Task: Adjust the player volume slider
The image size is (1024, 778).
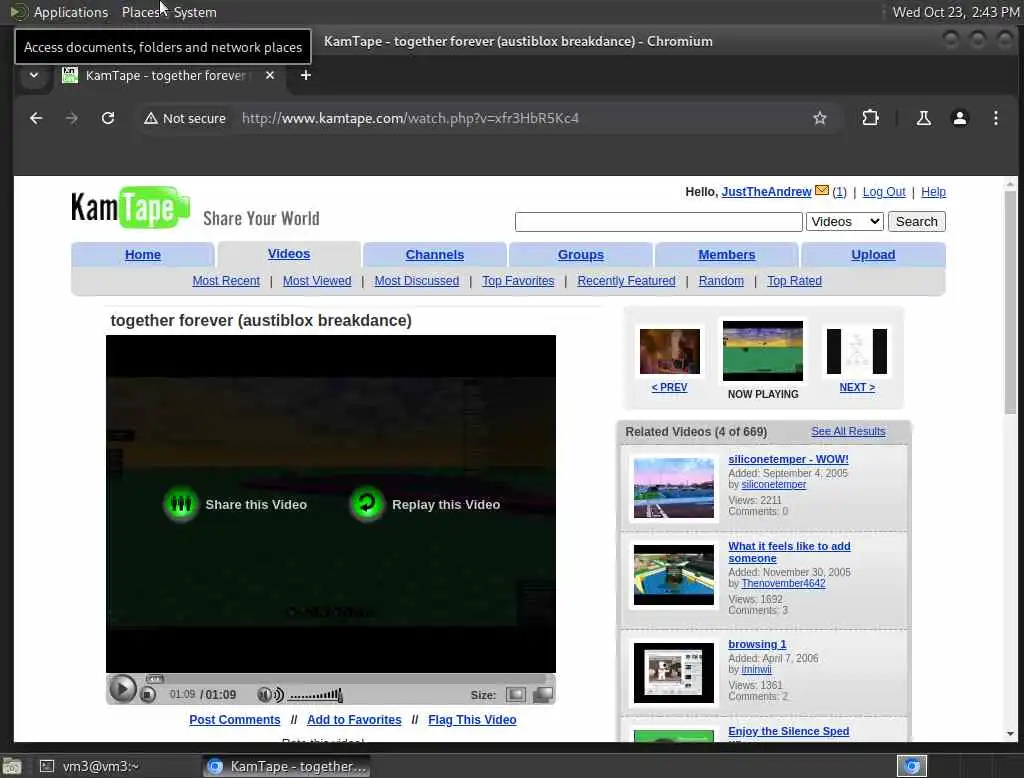Action: tap(315, 695)
